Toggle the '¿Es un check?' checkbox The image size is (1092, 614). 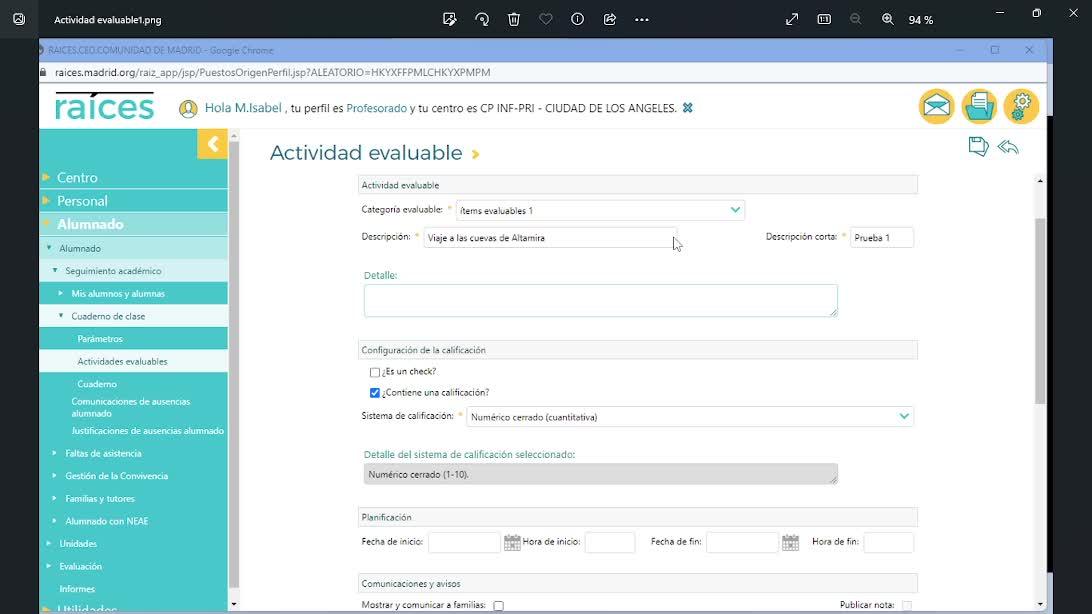pos(375,372)
